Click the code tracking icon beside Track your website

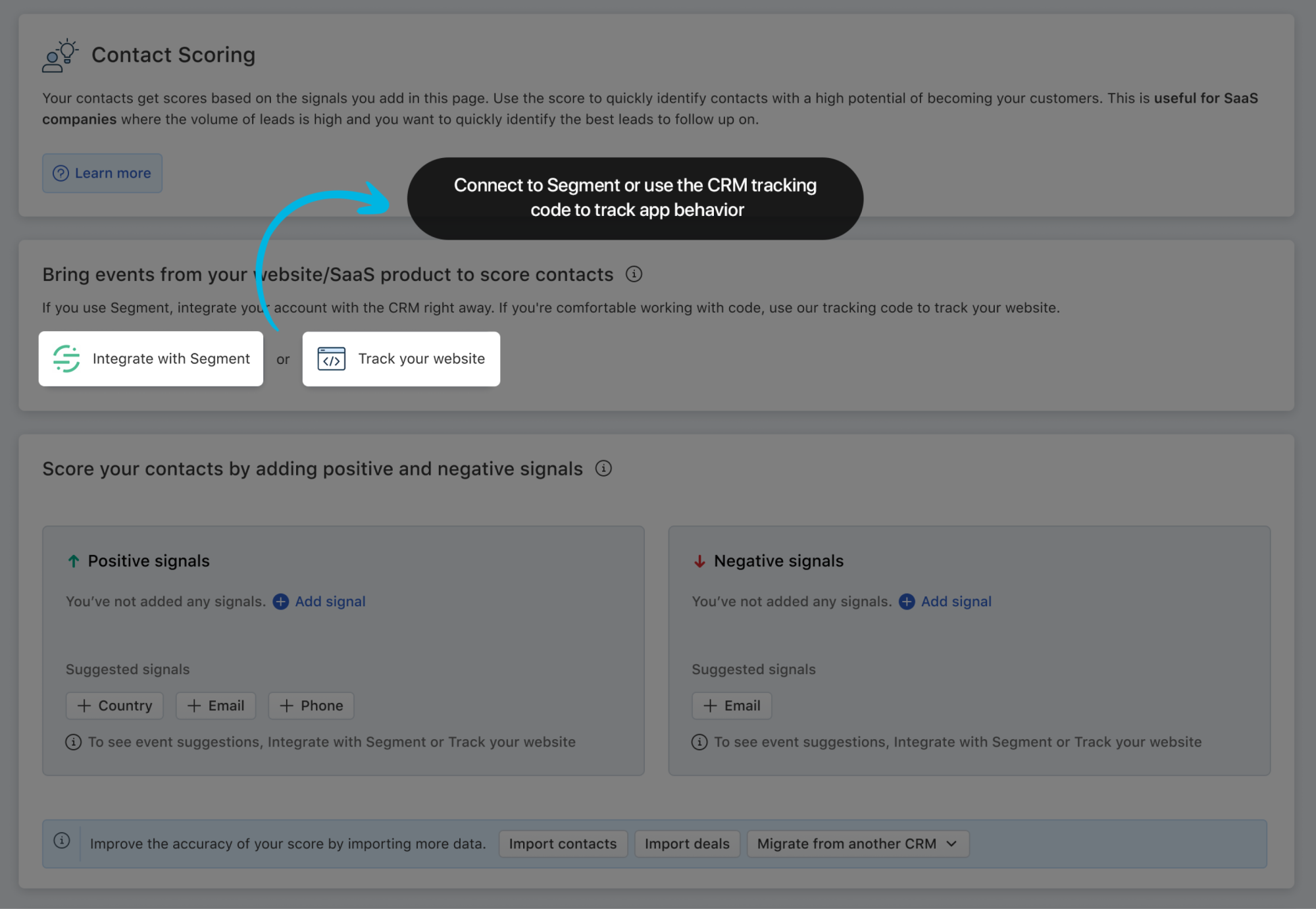332,359
